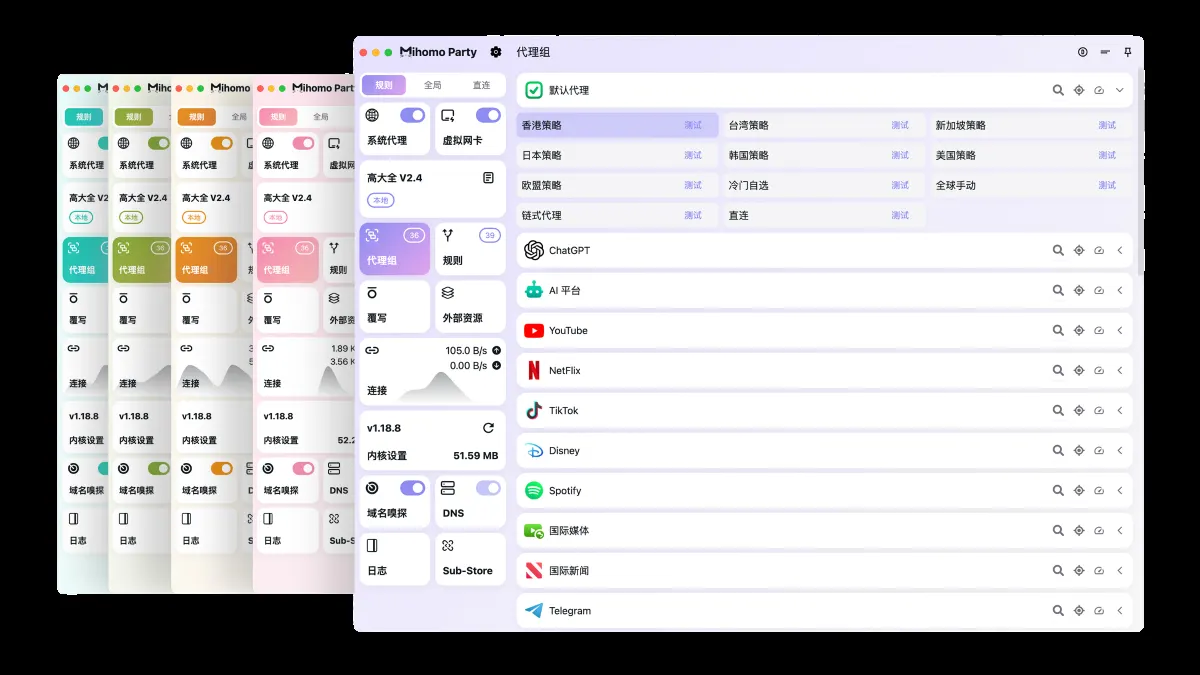Expand the ChatGPT group chevron
Screen dimensions: 1200x675
pos(1120,250)
